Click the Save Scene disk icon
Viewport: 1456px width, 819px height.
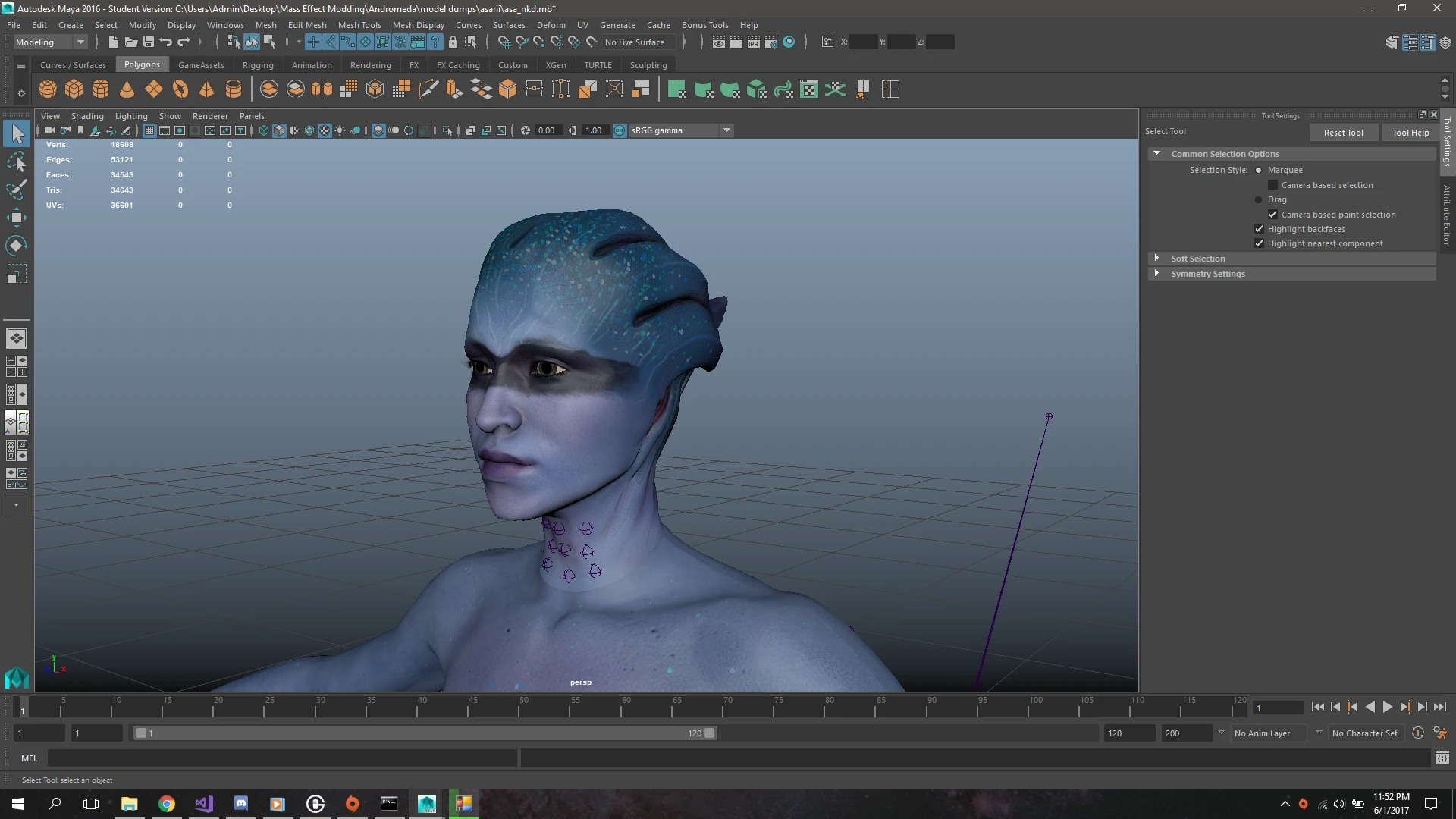[x=149, y=42]
